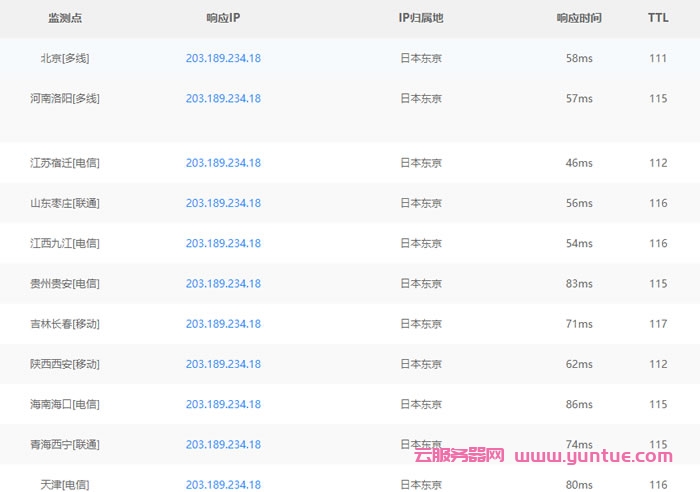
Task: Click the 陕西西安[移动] row IP address
Action: coord(223,364)
